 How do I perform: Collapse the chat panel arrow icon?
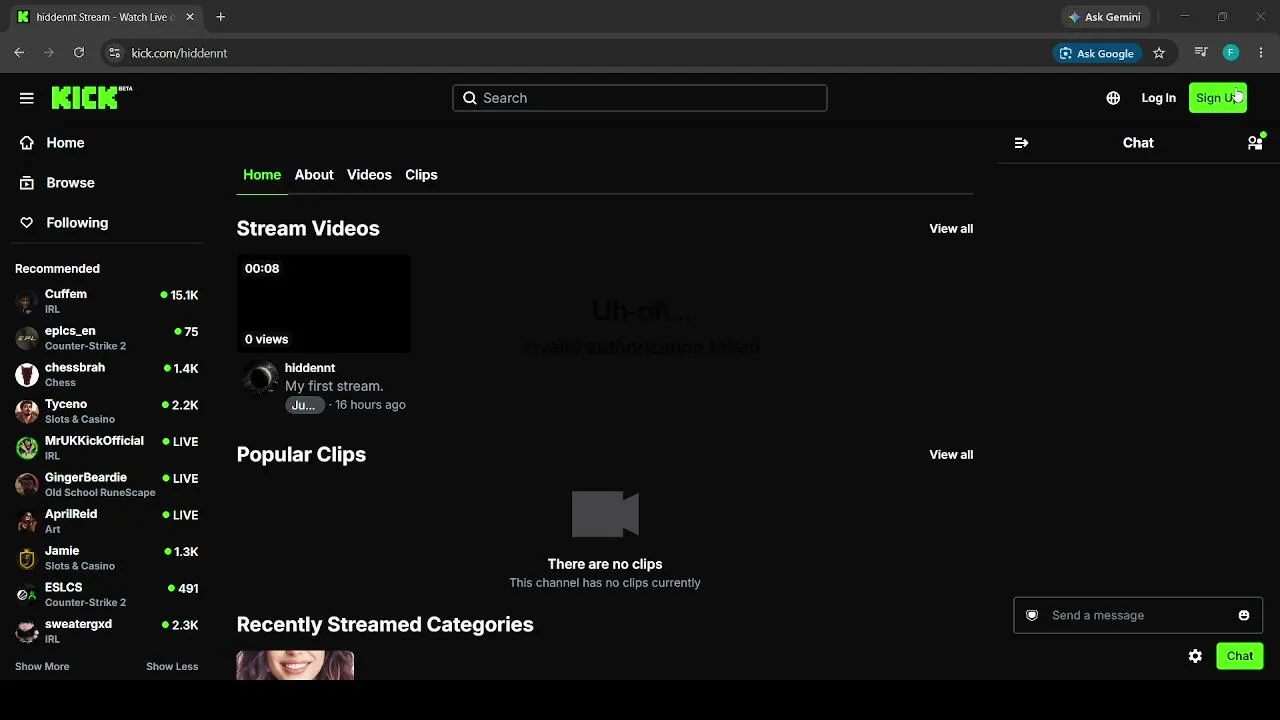1021,143
